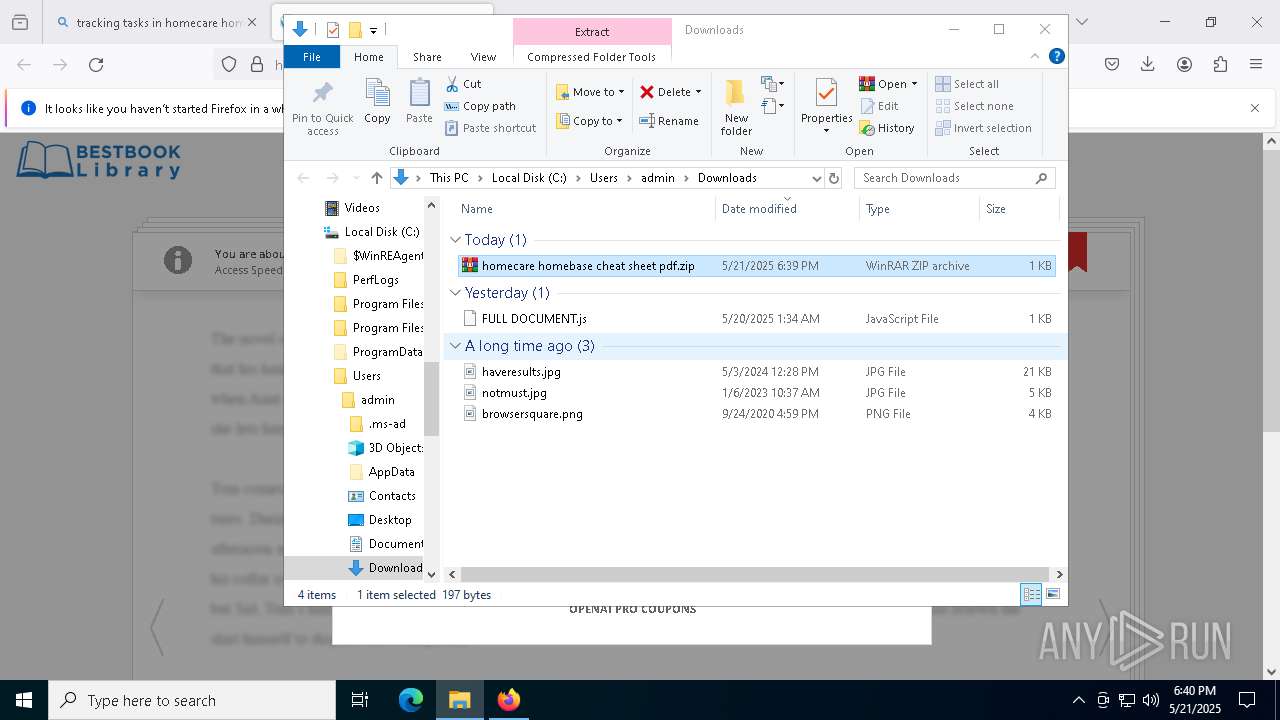The image size is (1280, 720).
Task: Click the Copy icon in Clipboard group
Action: [377, 101]
